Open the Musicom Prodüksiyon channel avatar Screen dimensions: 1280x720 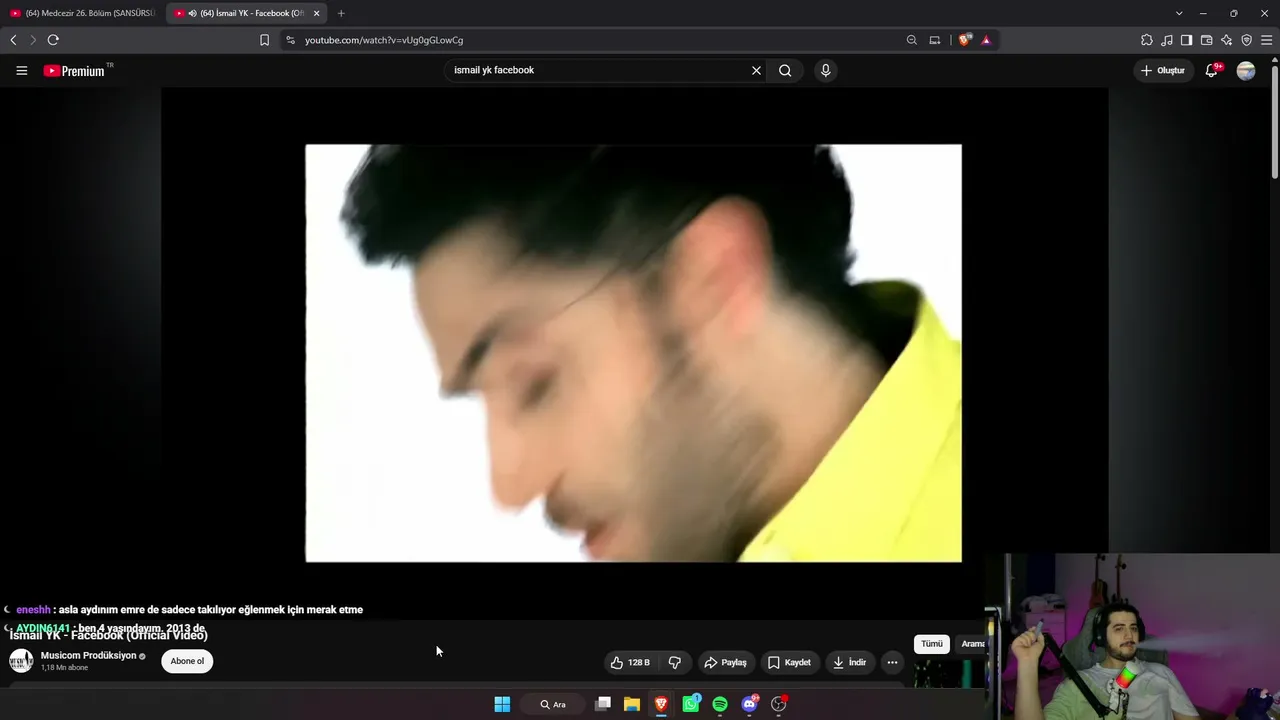(x=21, y=661)
